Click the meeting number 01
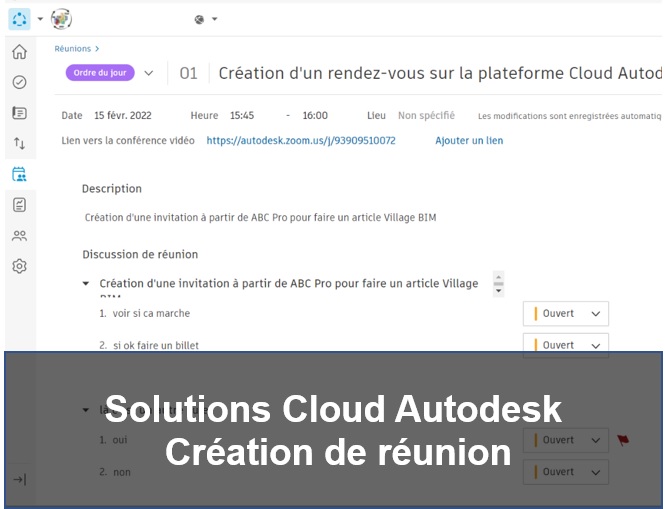The height and width of the screenshot is (509, 665). click(x=188, y=73)
